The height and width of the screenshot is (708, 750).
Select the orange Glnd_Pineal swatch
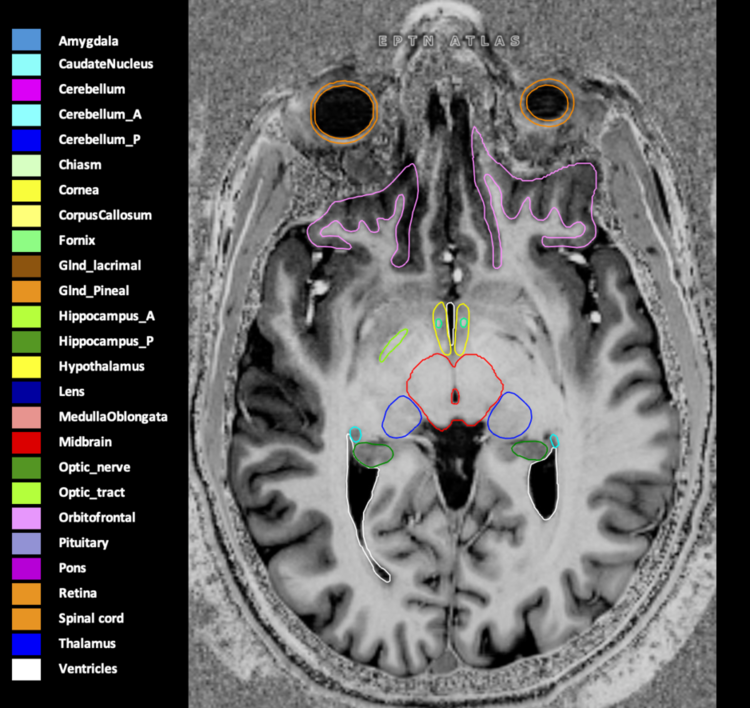pos(26,291)
